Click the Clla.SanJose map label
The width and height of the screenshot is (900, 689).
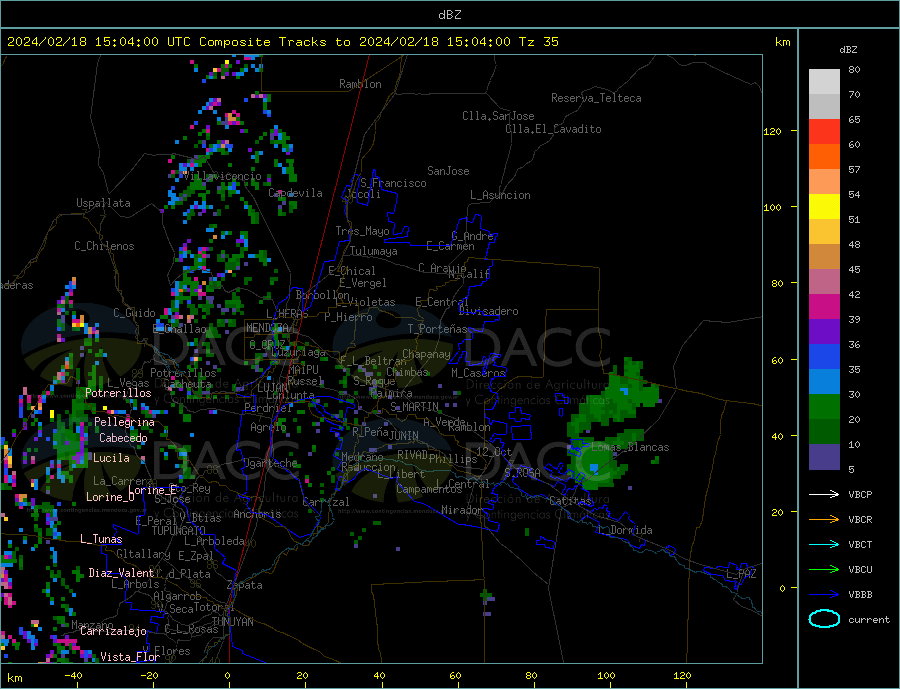point(498,116)
